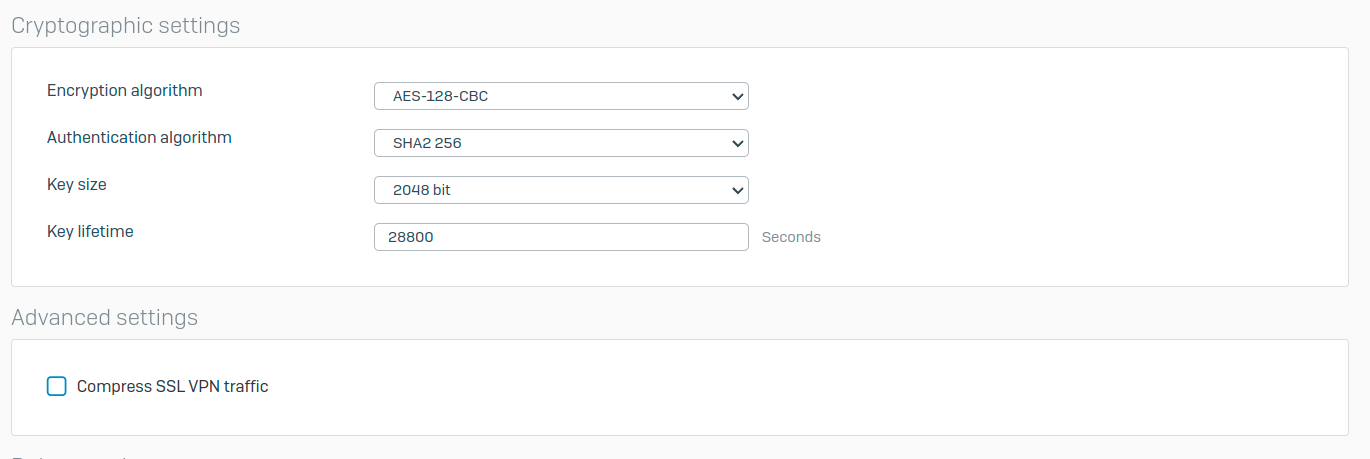
Task: Click the Advanced settings section heading
Action: pyautogui.click(x=105, y=318)
